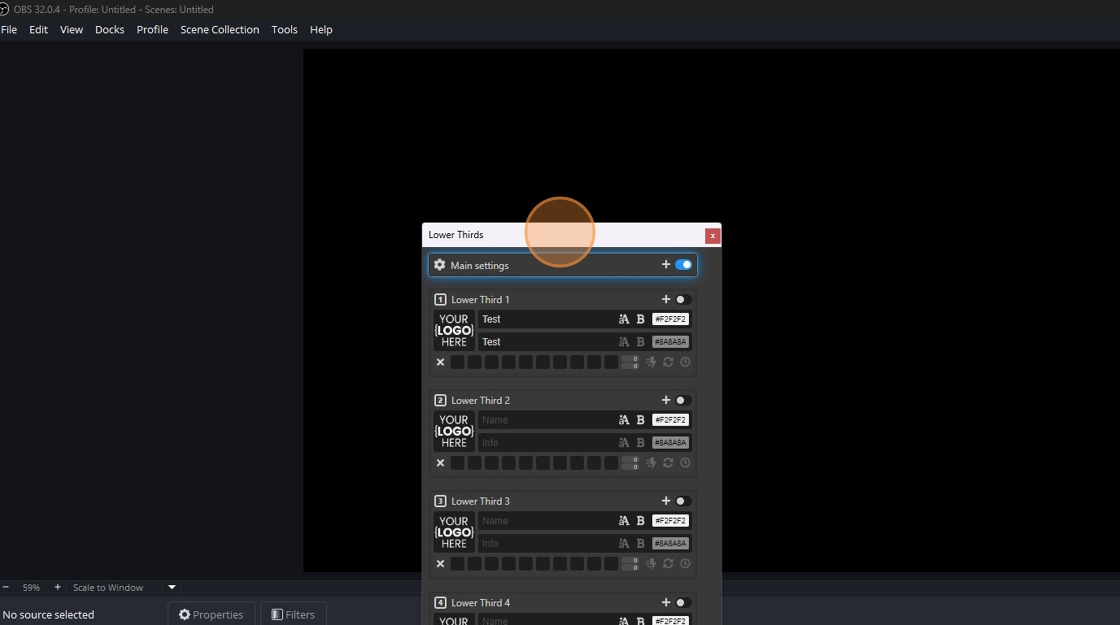Click the Name field of Lower Third 2
Image resolution: width=1120 pixels, height=625 pixels.
click(x=545, y=420)
